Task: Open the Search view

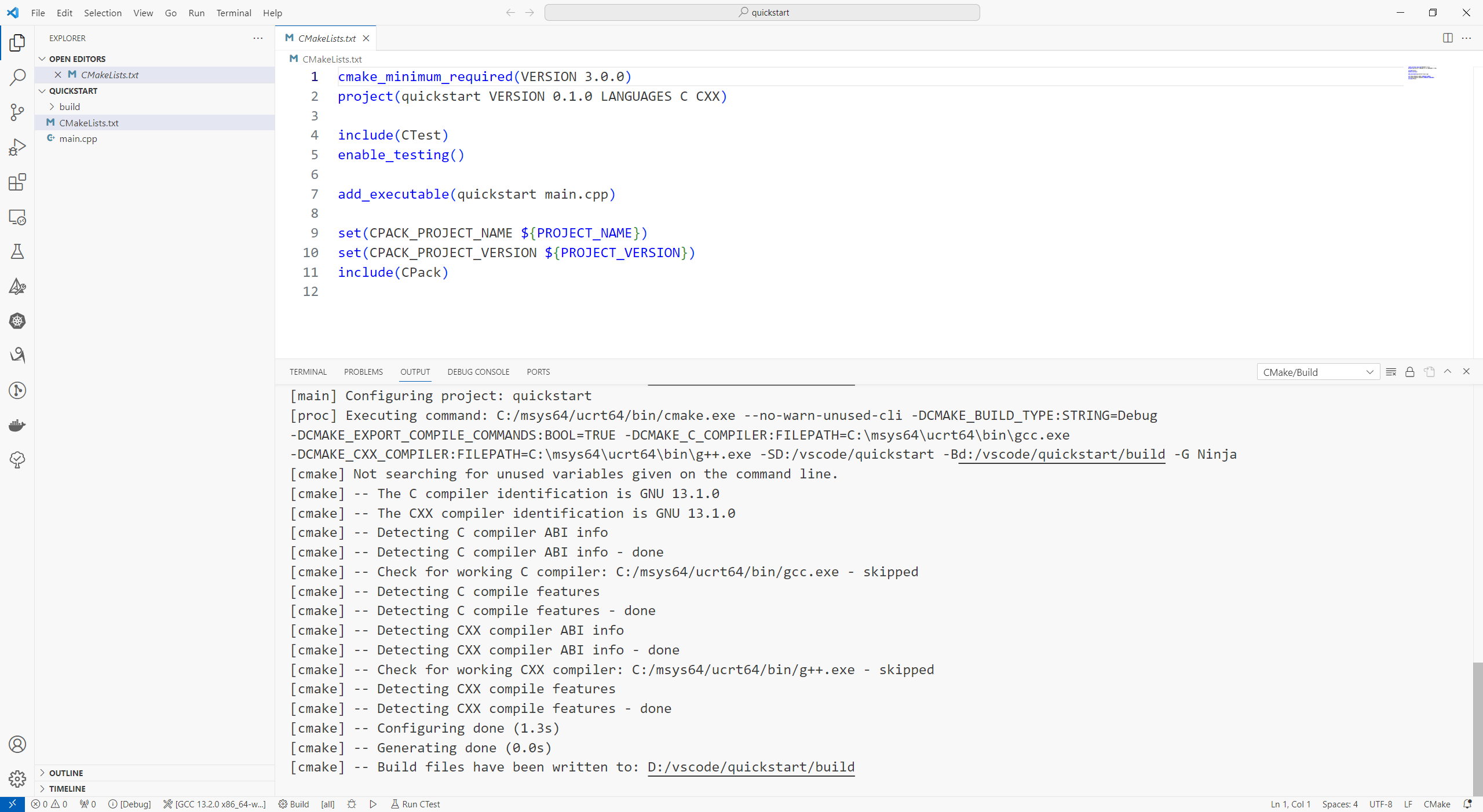Action: 17,77
